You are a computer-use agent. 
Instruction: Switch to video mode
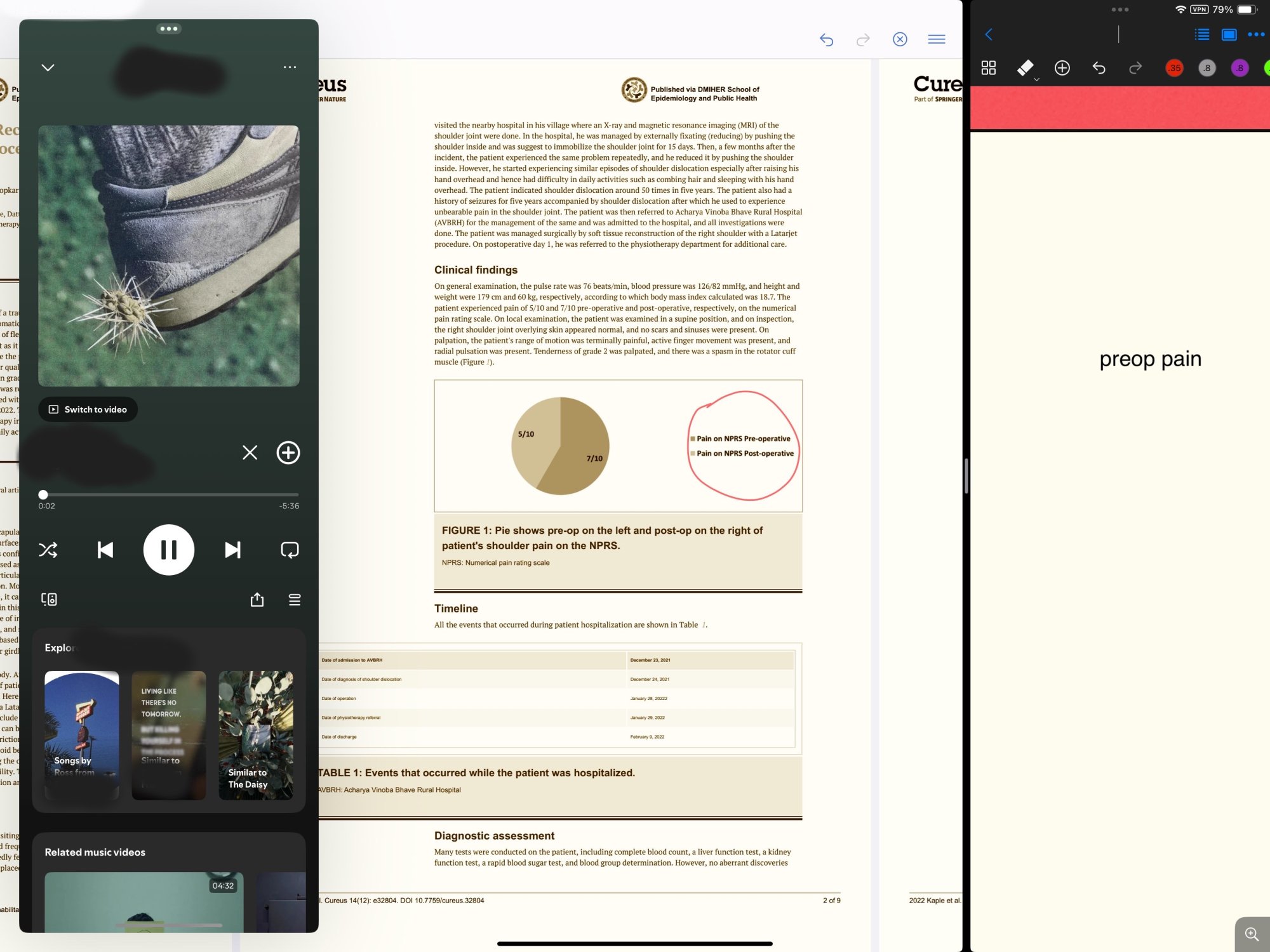tap(88, 409)
